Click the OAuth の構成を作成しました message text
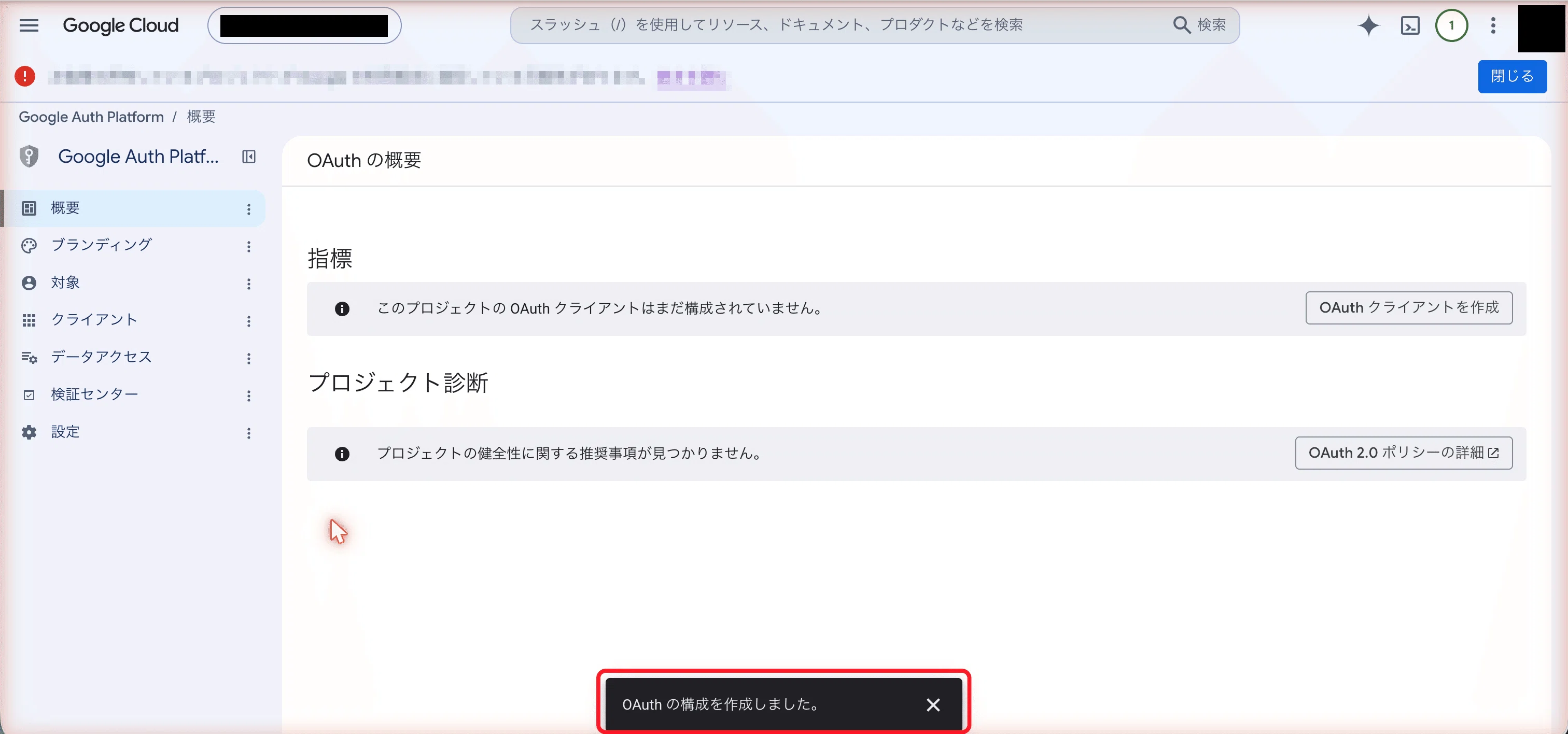 coord(721,705)
